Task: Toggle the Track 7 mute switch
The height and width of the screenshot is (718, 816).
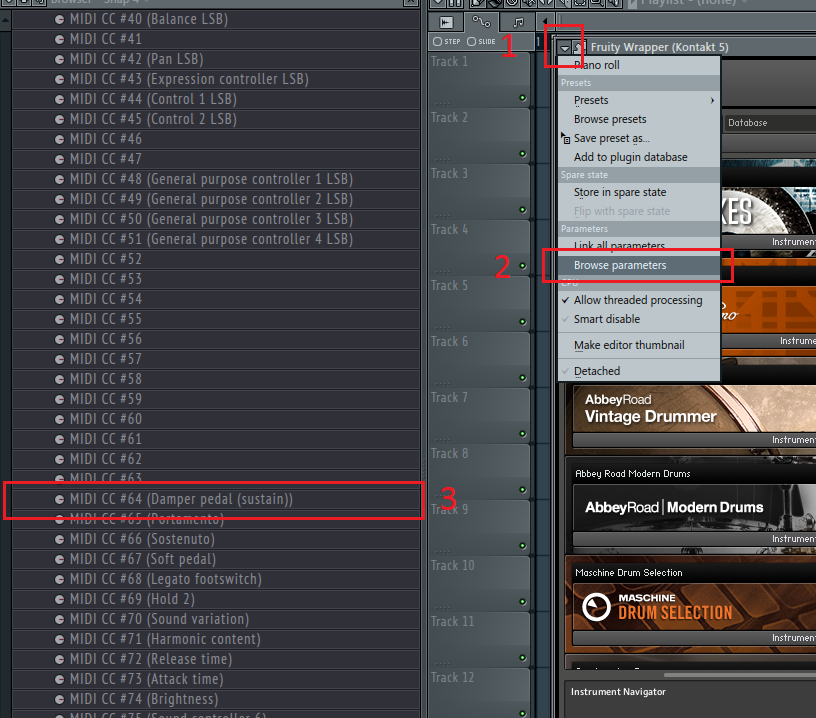Action: click(522, 433)
